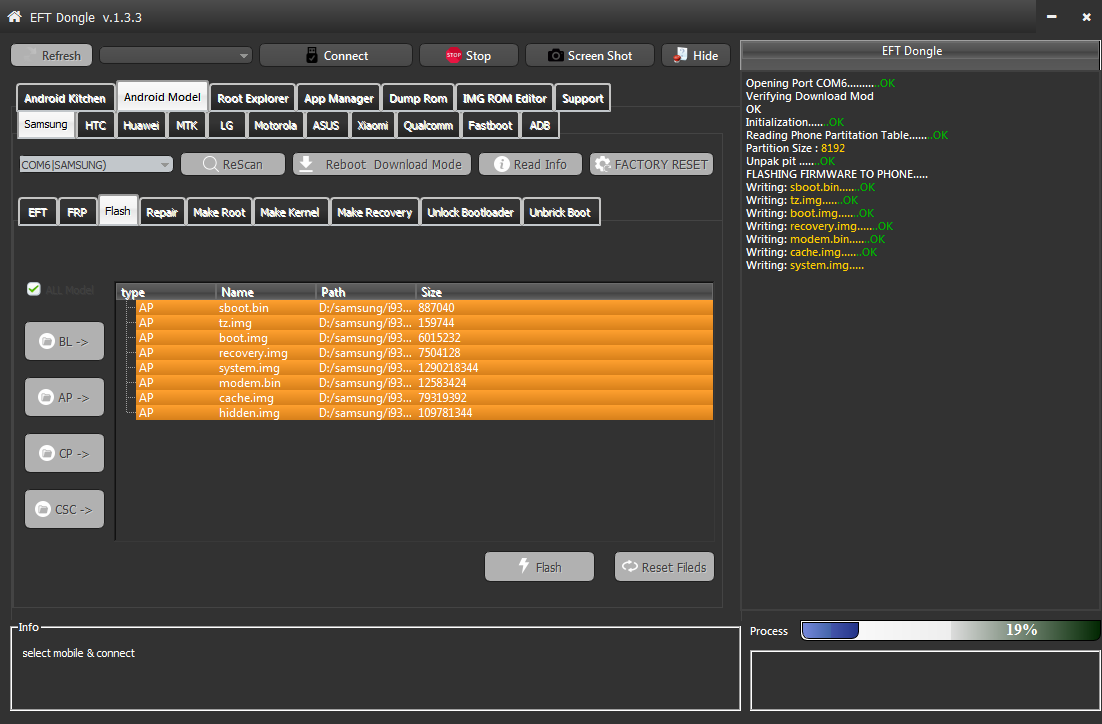The width and height of the screenshot is (1102, 724).
Task: Open the COM6|SAMSUNG port dropdown
Action: [x=96, y=164]
